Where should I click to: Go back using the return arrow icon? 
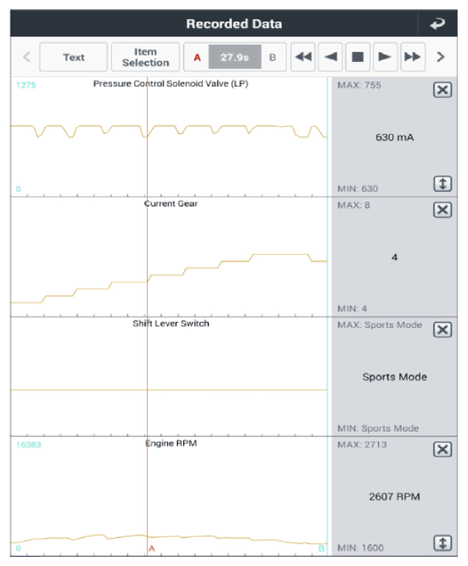[x=437, y=24]
